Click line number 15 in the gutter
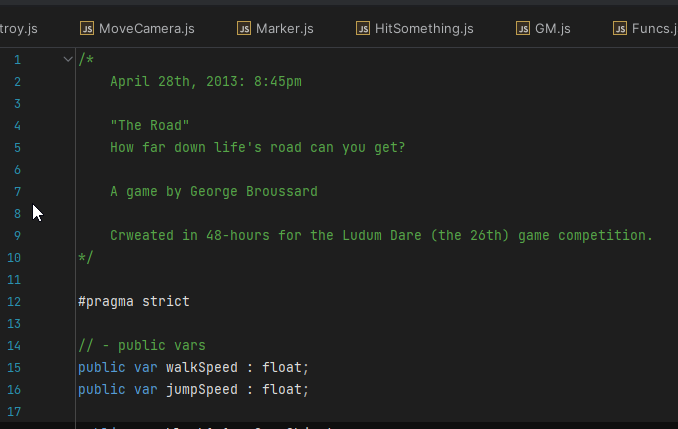The image size is (678, 429). 14,368
